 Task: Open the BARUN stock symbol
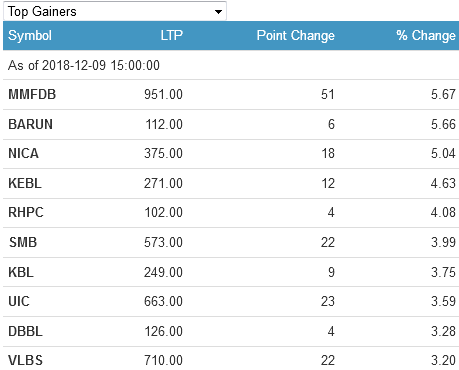[30, 124]
